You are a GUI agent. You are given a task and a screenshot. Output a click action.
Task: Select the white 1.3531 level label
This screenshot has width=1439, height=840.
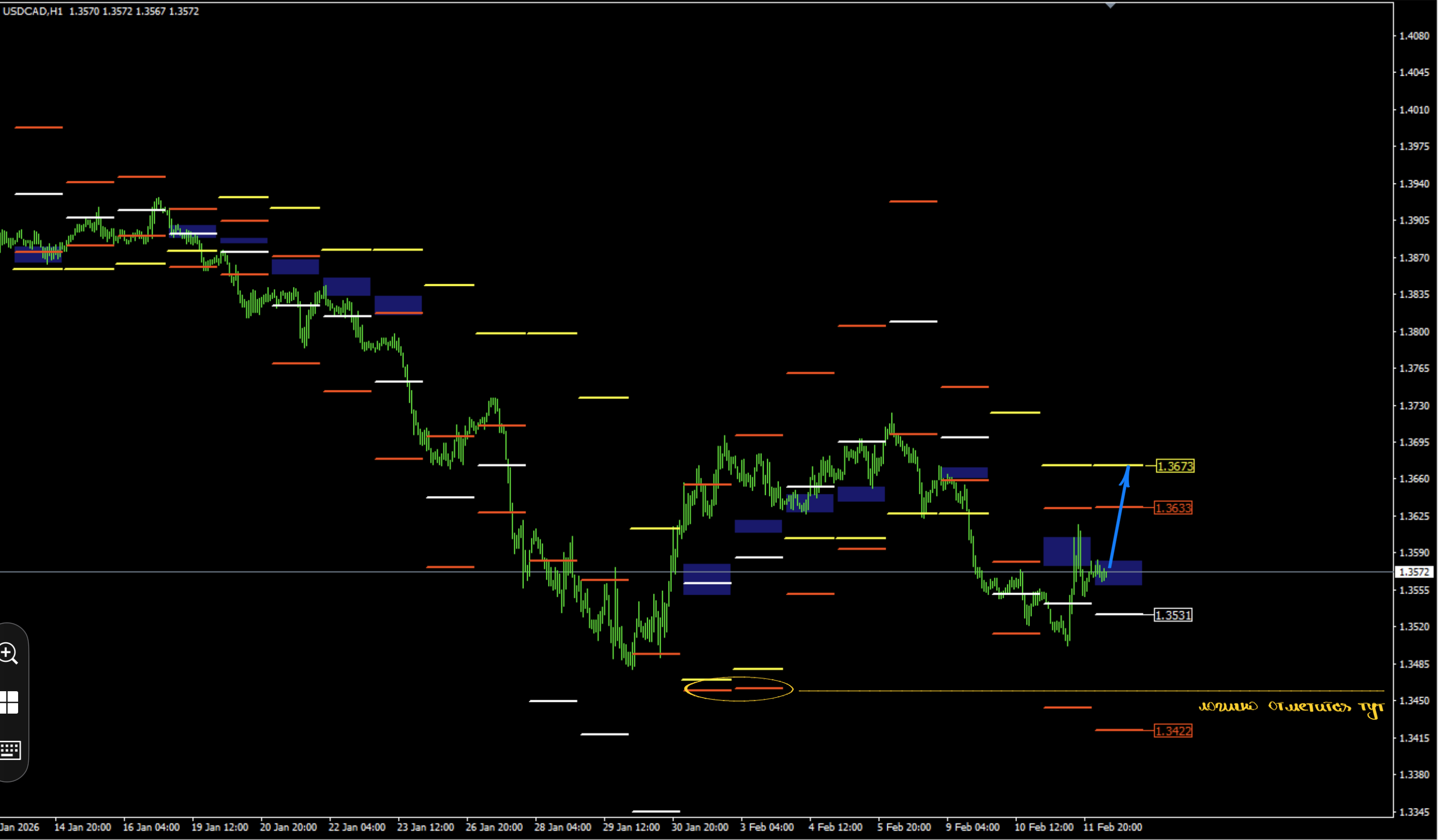tap(1173, 615)
